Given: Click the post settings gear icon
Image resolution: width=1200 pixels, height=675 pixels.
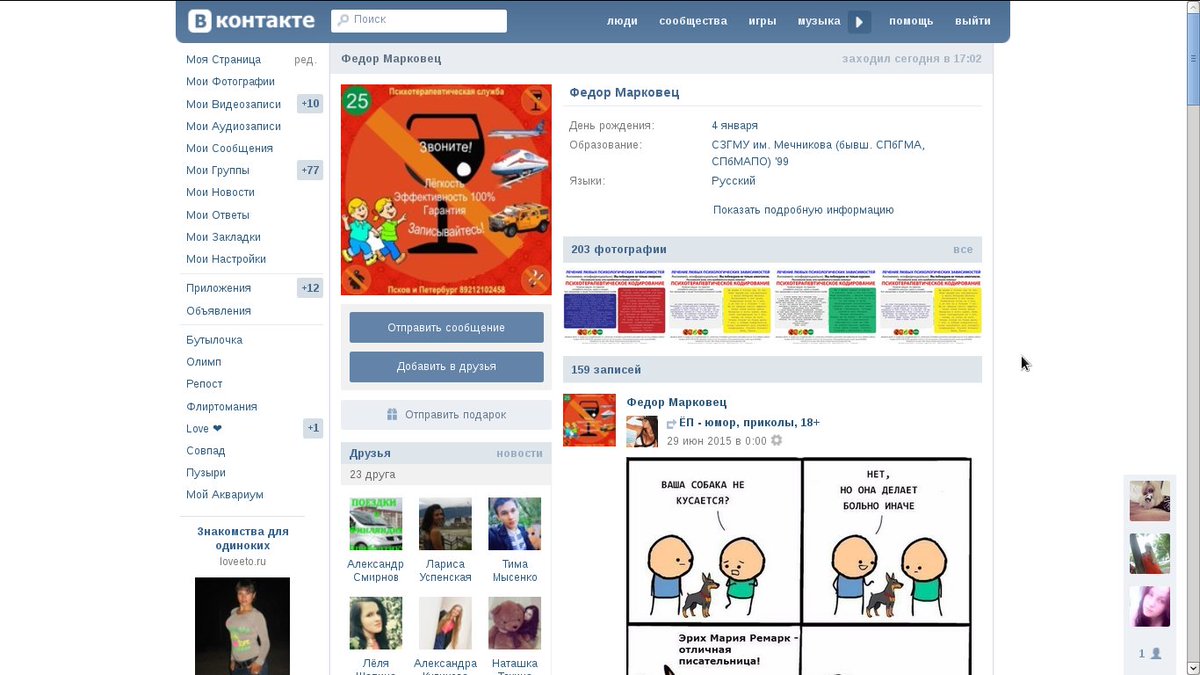Looking at the screenshot, I should pyautogui.click(x=777, y=441).
